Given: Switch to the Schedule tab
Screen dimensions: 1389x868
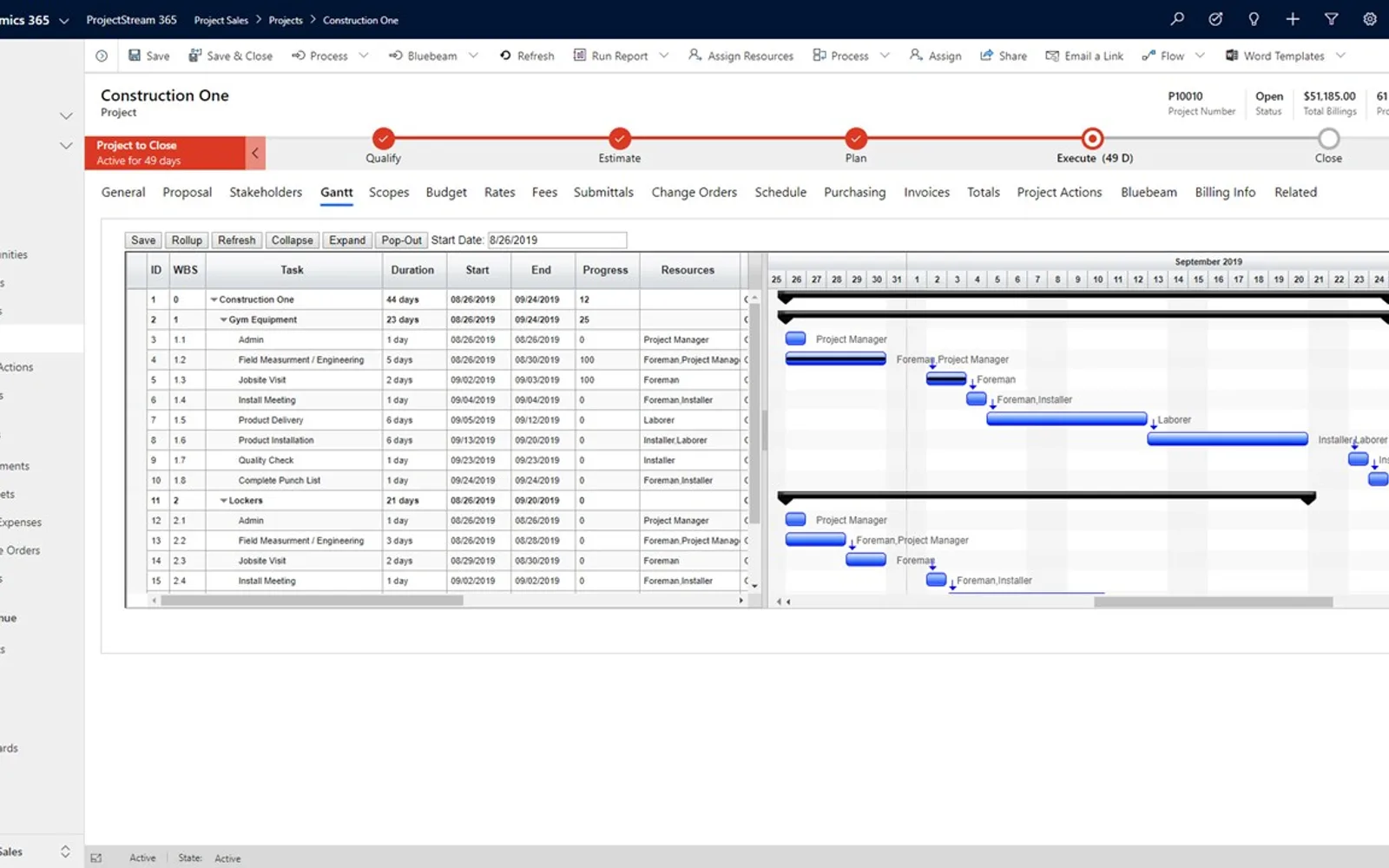Looking at the screenshot, I should 780,192.
